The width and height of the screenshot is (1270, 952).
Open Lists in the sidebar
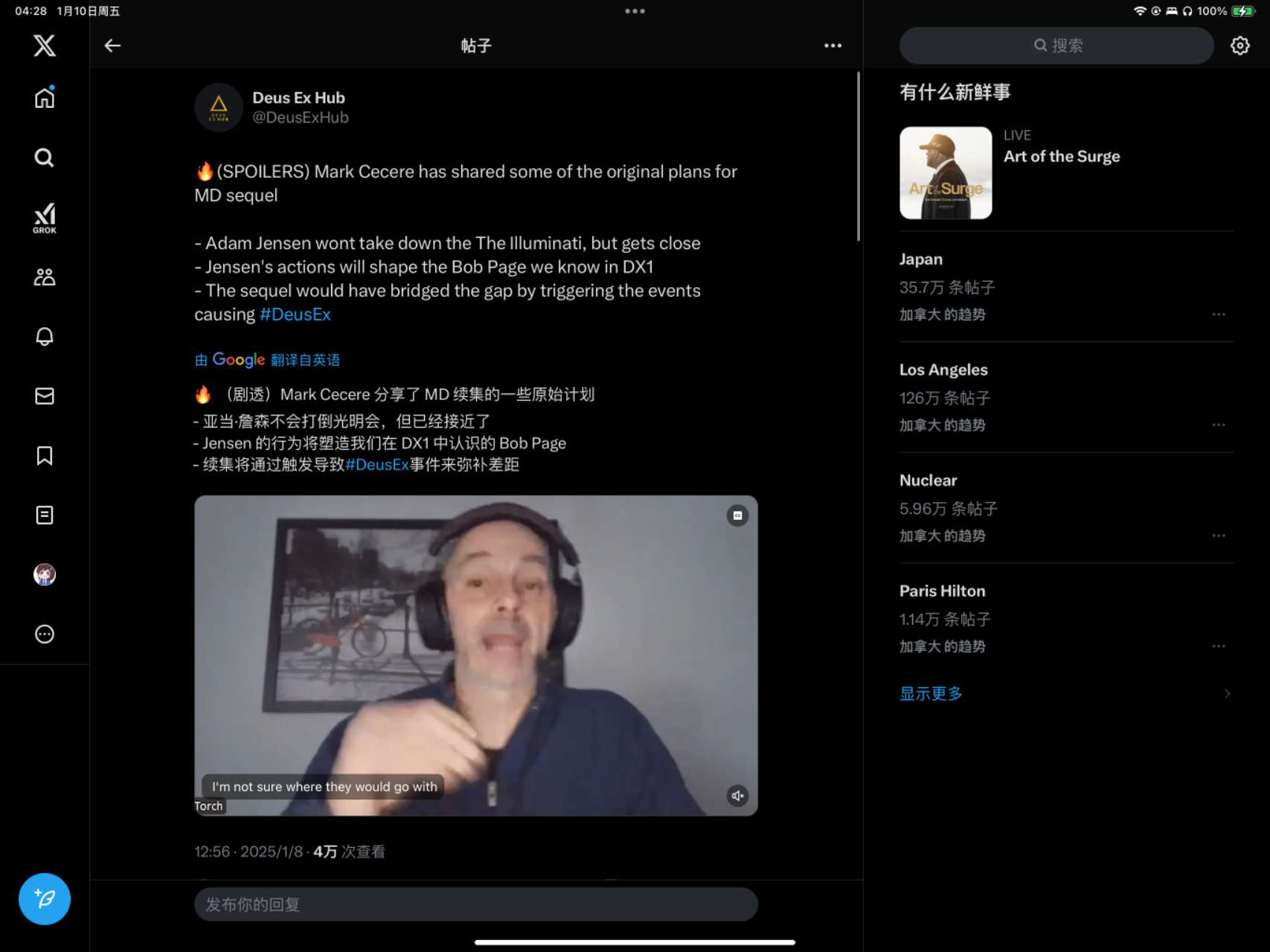[x=45, y=515]
